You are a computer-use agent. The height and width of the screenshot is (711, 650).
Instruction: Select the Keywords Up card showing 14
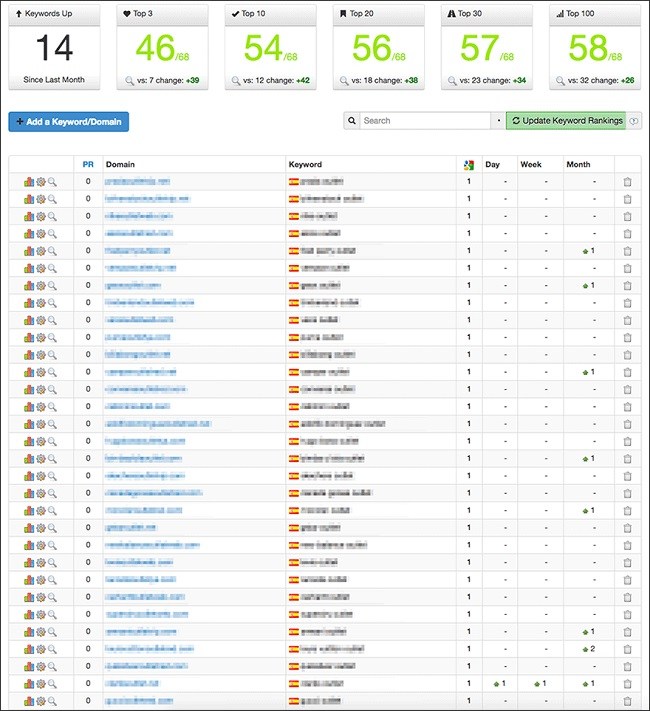[x=54, y=48]
